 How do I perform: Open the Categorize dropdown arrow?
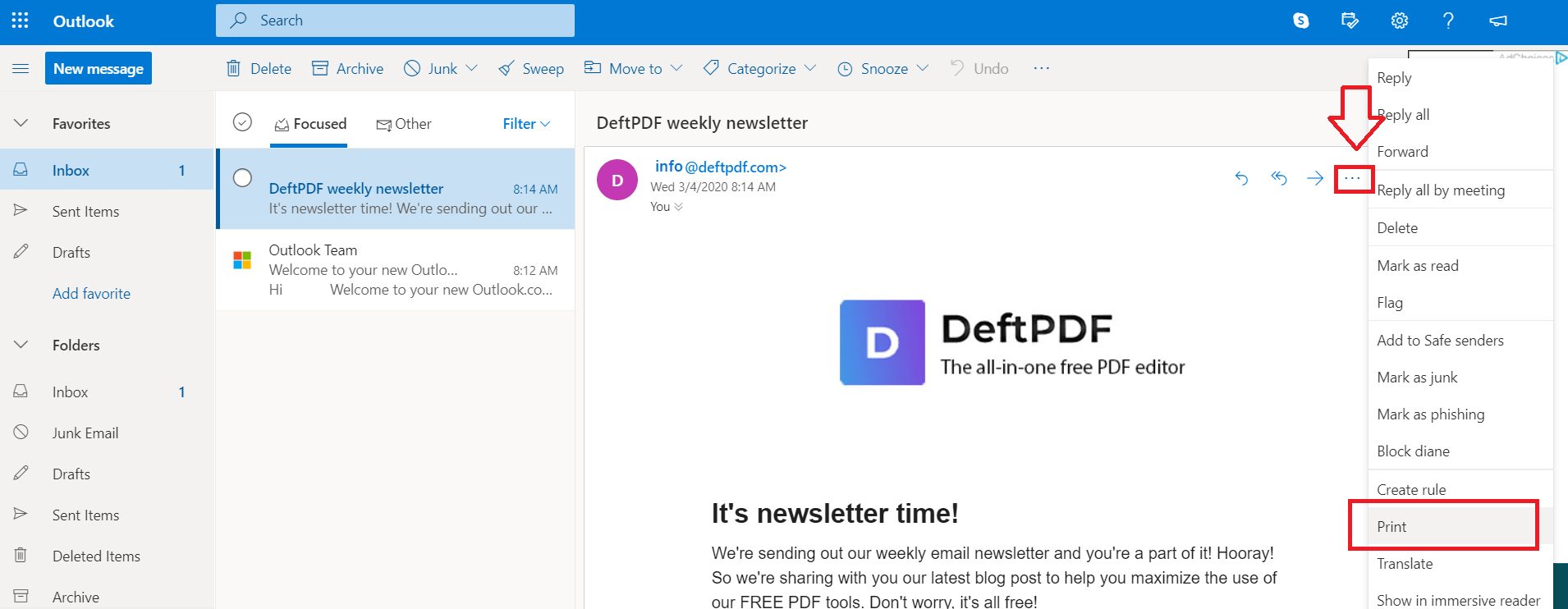(x=810, y=68)
